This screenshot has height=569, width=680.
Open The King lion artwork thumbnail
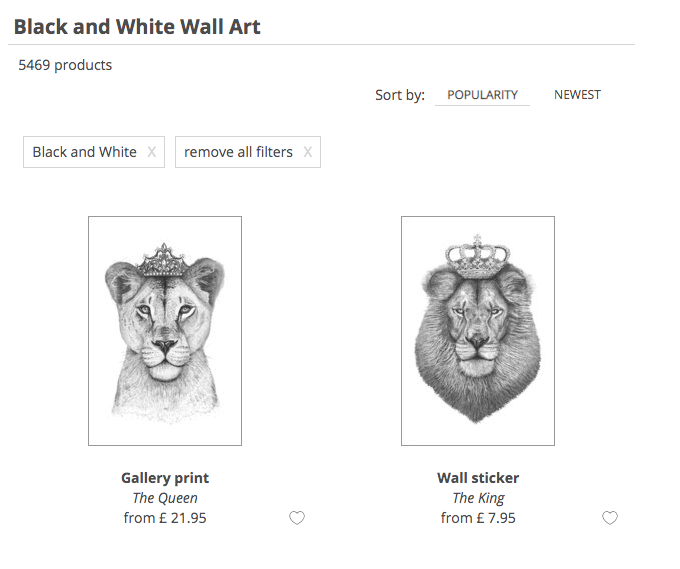coord(478,331)
